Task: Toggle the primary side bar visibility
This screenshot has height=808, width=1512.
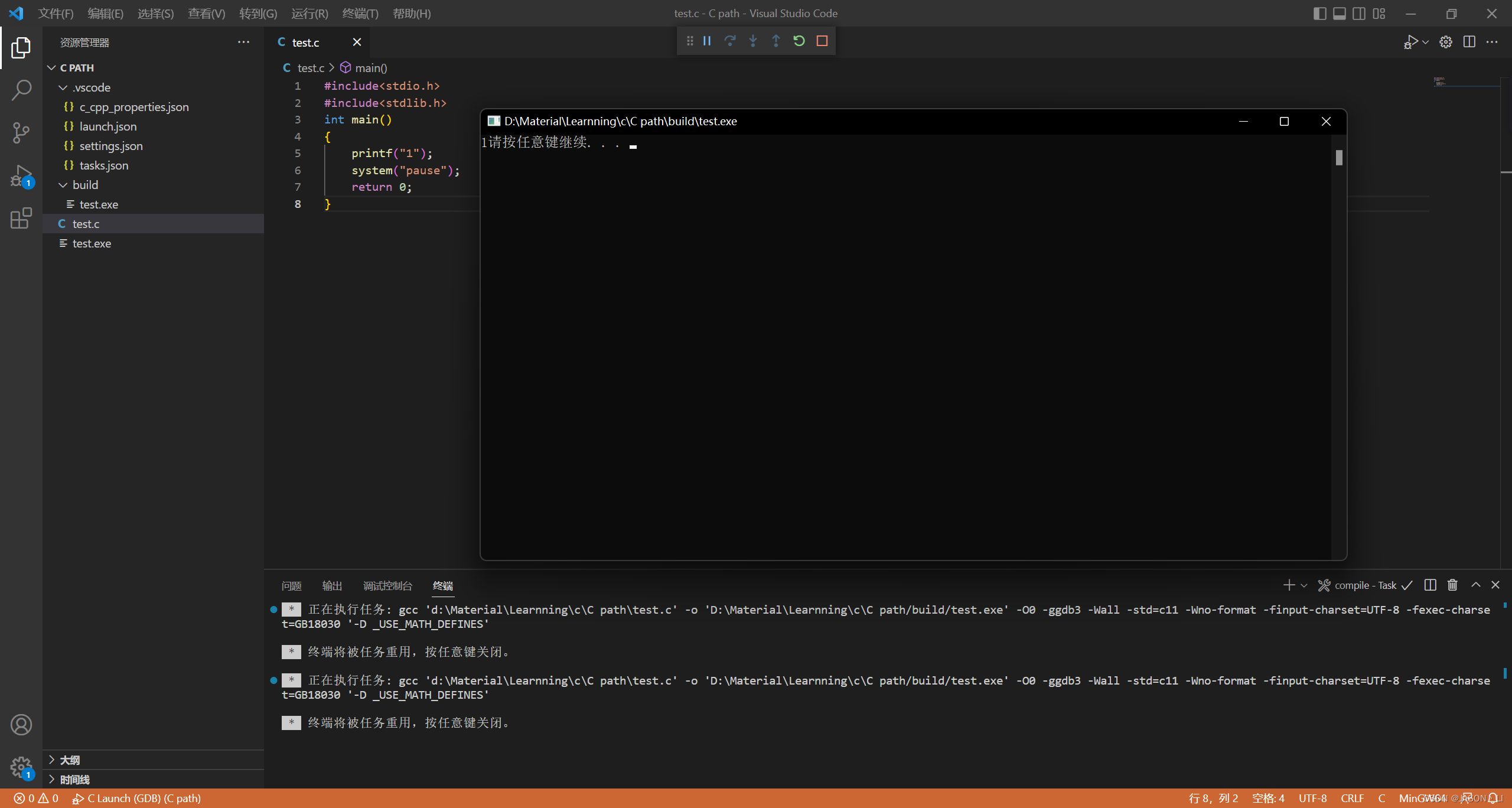Action: (1320, 13)
